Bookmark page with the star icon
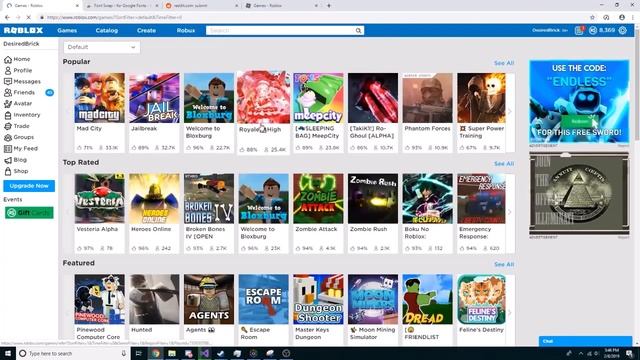Screen dimensions: 640x360 pyautogui.click(x=592, y=18)
